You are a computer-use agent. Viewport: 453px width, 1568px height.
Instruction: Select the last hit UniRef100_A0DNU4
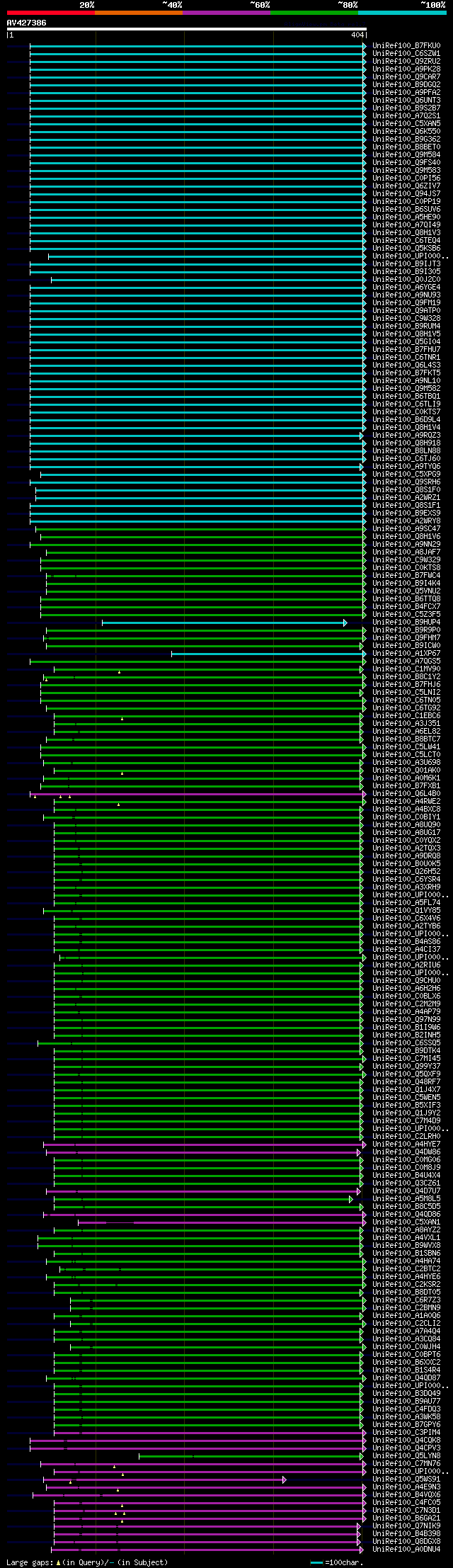[406, 1550]
